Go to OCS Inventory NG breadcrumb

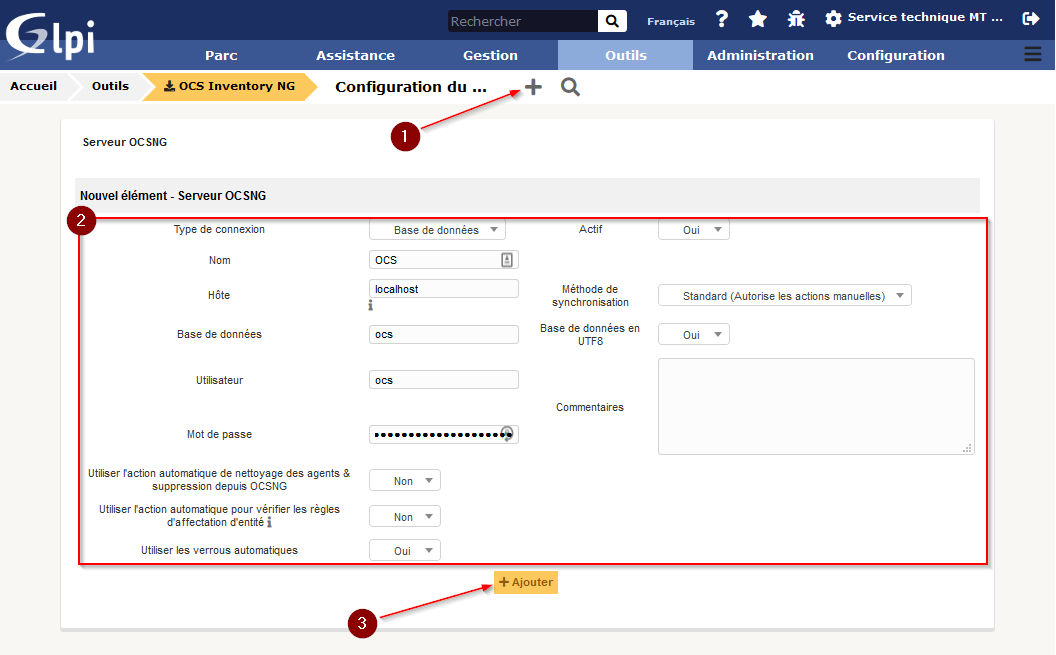(229, 87)
